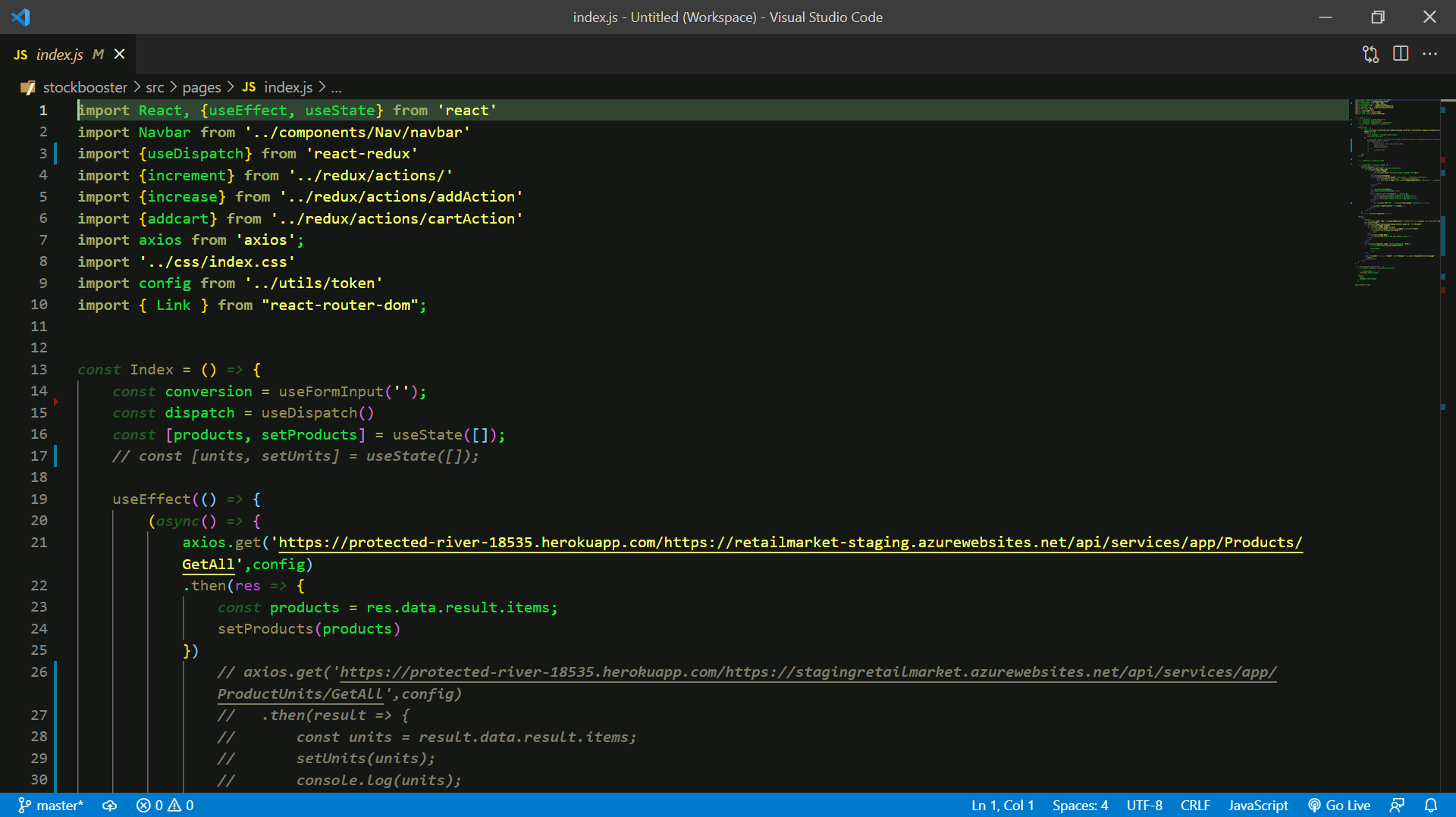This screenshot has height=817, width=1456.
Task: Click Ln 1, Col 1 cursor position
Action: [x=1003, y=805]
